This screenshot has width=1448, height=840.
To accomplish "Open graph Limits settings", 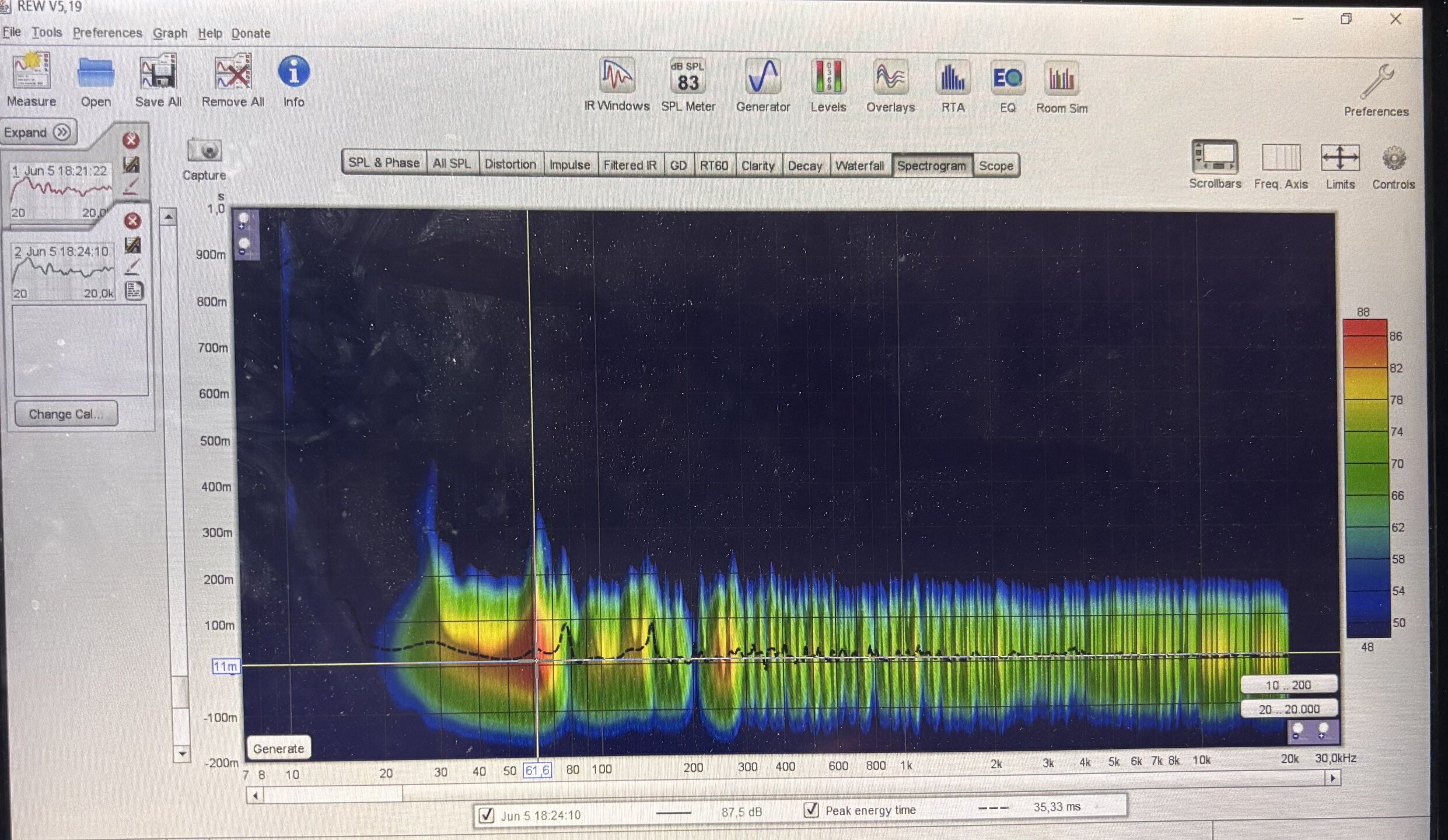I will pos(1339,159).
